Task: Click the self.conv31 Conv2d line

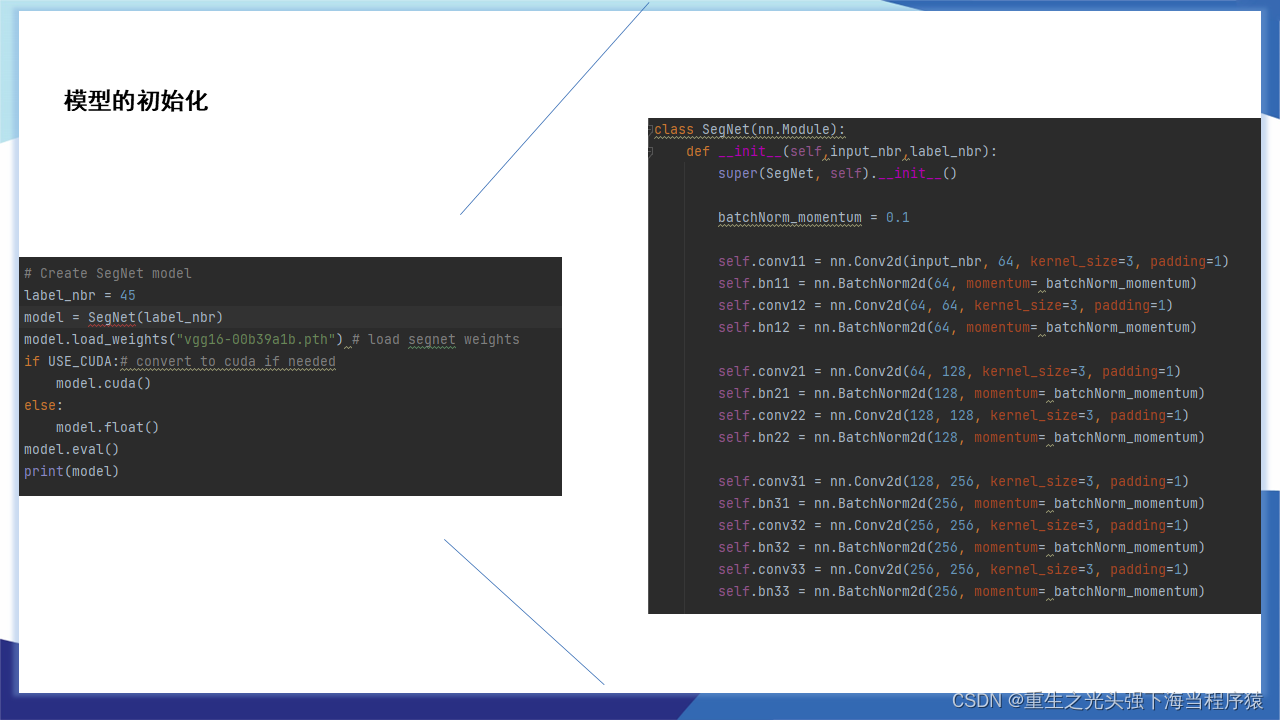Action: point(954,482)
